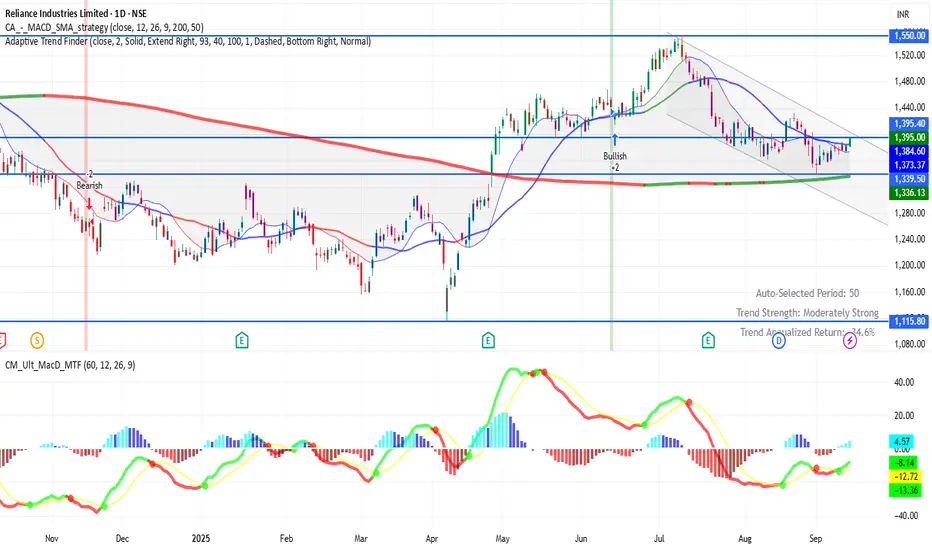Select the CM_Ult_MacD_MTF indicator legend
This screenshot has width=932, height=550.
pyautogui.click(x=70, y=364)
